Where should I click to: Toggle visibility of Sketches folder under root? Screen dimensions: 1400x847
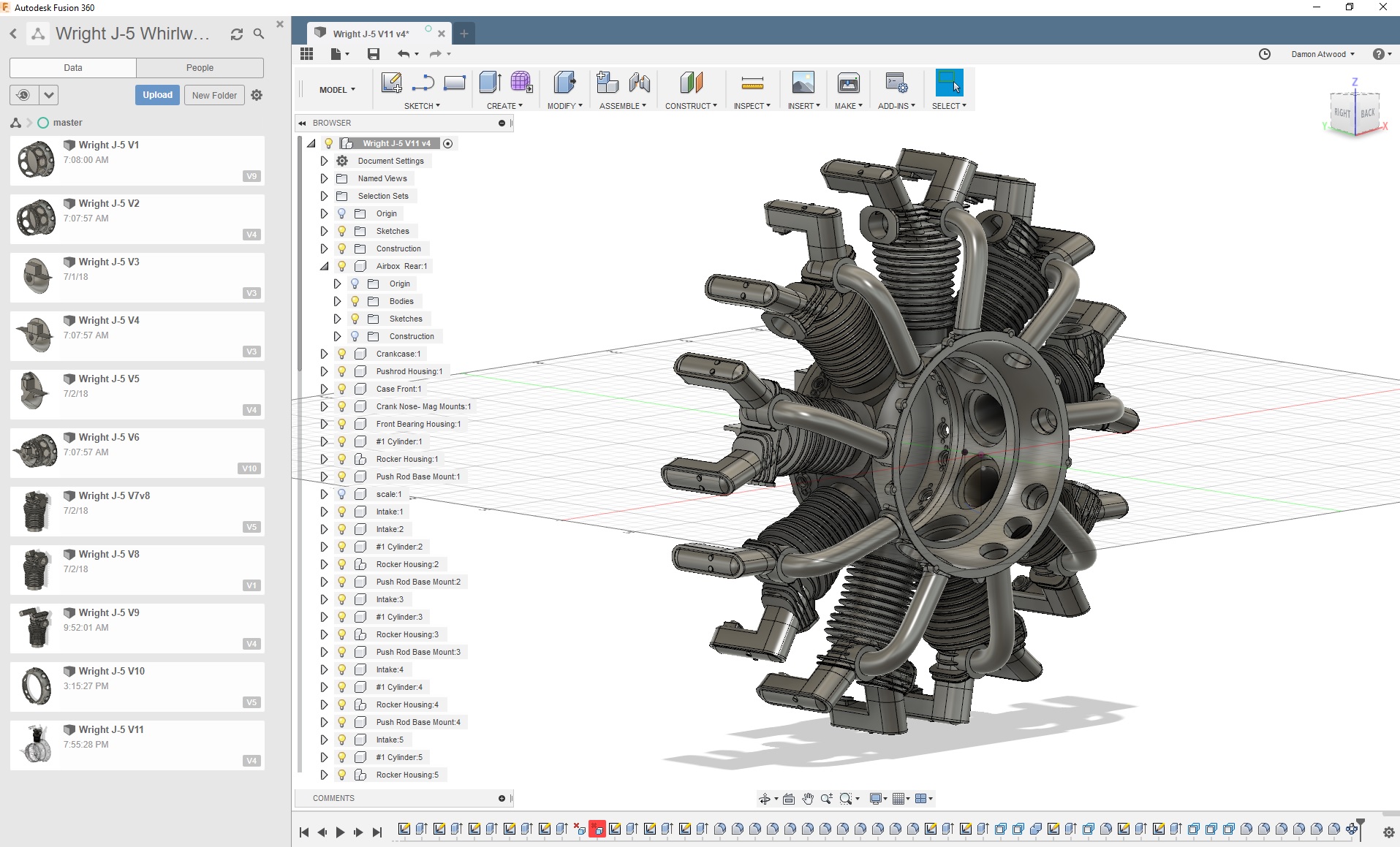[341, 231]
